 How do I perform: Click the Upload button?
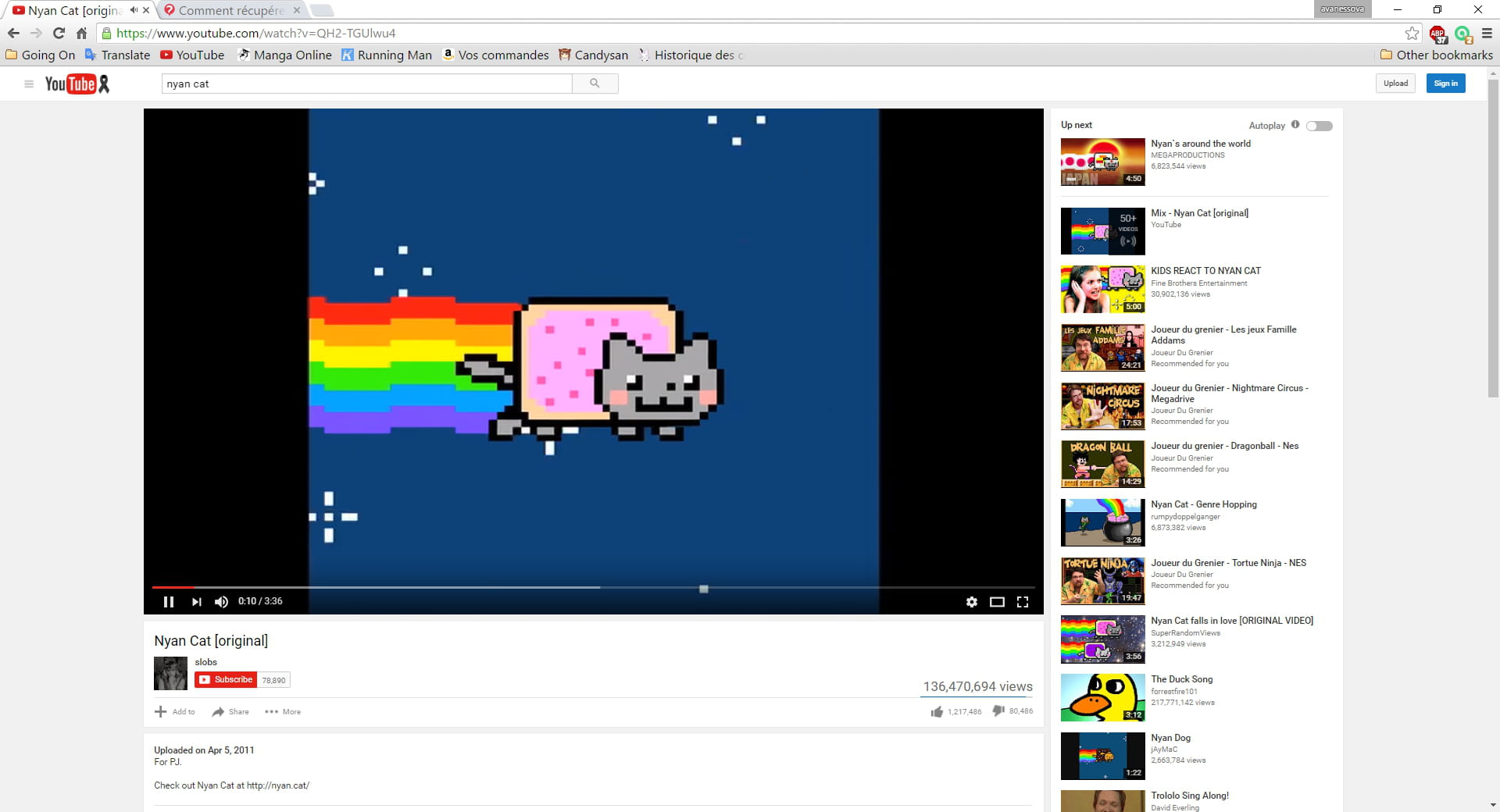click(x=1395, y=84)
